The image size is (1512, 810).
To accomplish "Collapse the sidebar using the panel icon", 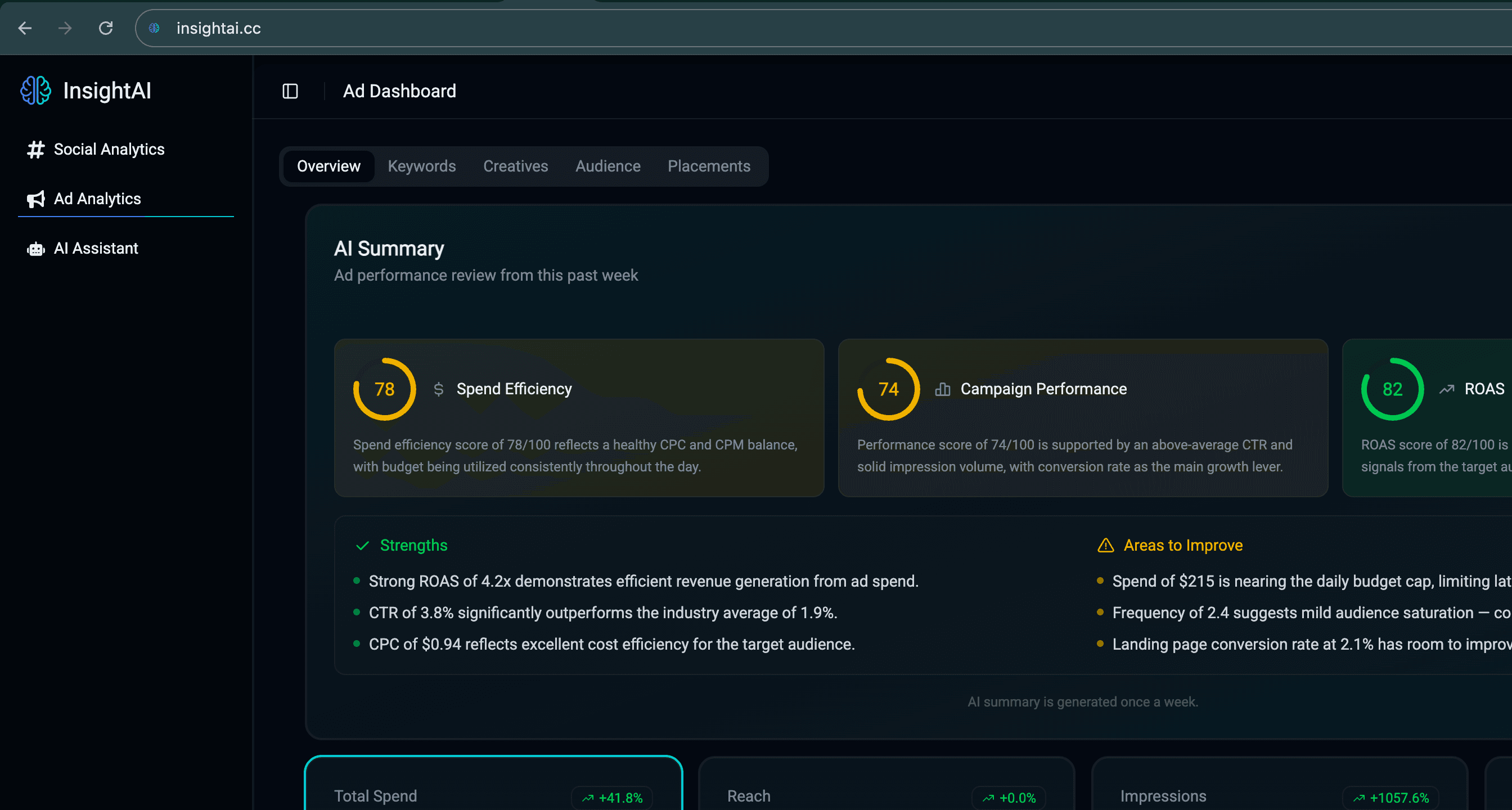I will [x=290, y=91].
